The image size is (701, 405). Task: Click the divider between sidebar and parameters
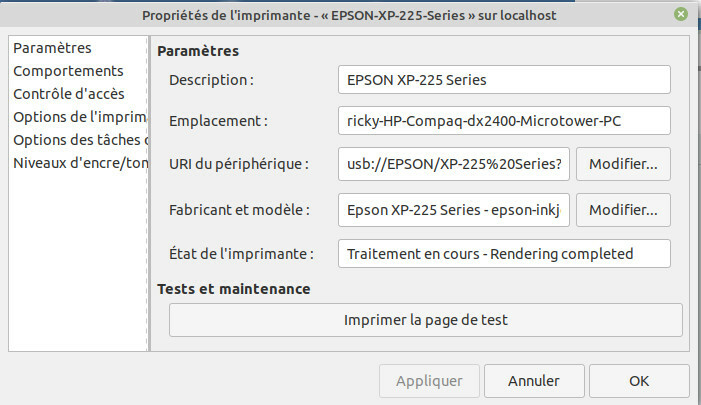point(151,200)
